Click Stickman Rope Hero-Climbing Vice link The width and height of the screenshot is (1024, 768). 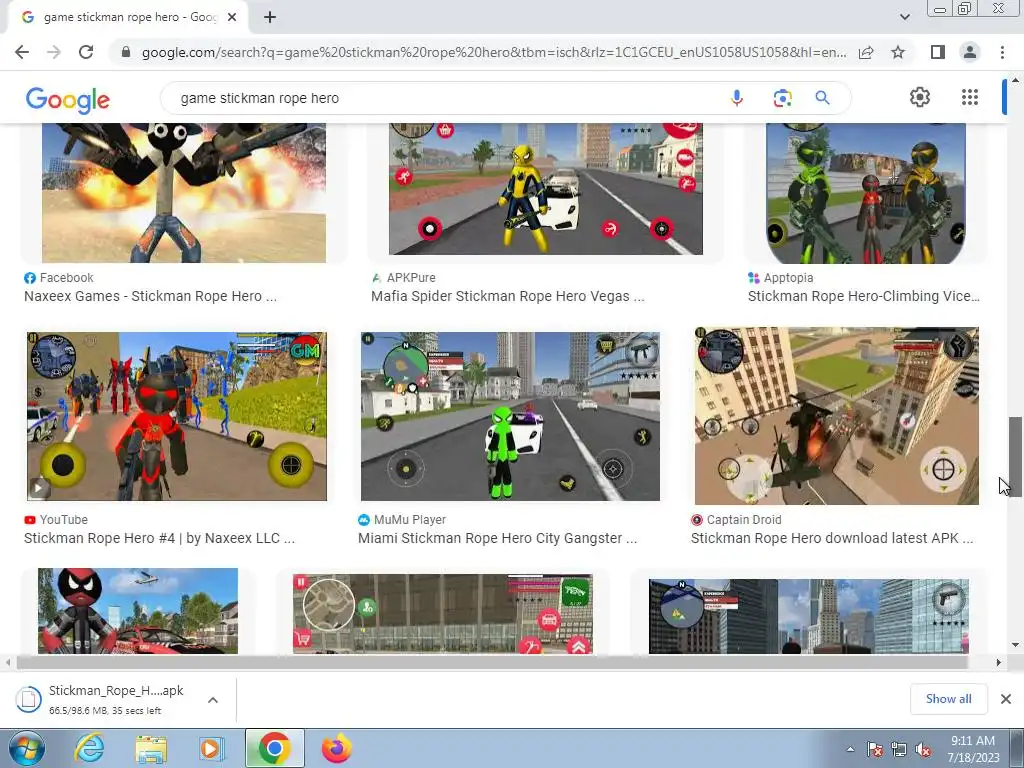pyautogui.click(x=863, y=296)
